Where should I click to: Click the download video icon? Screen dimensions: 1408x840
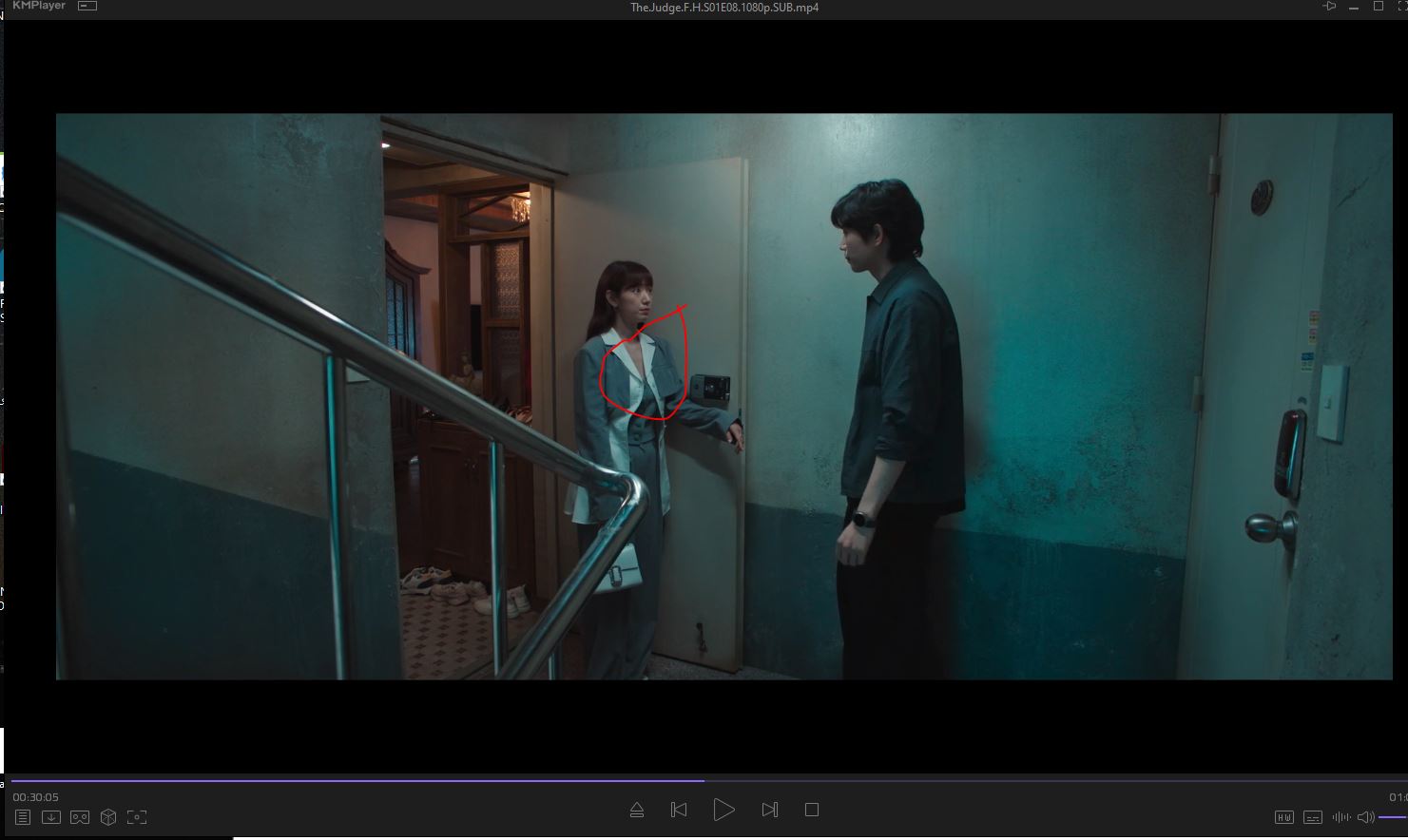[51, 817]
